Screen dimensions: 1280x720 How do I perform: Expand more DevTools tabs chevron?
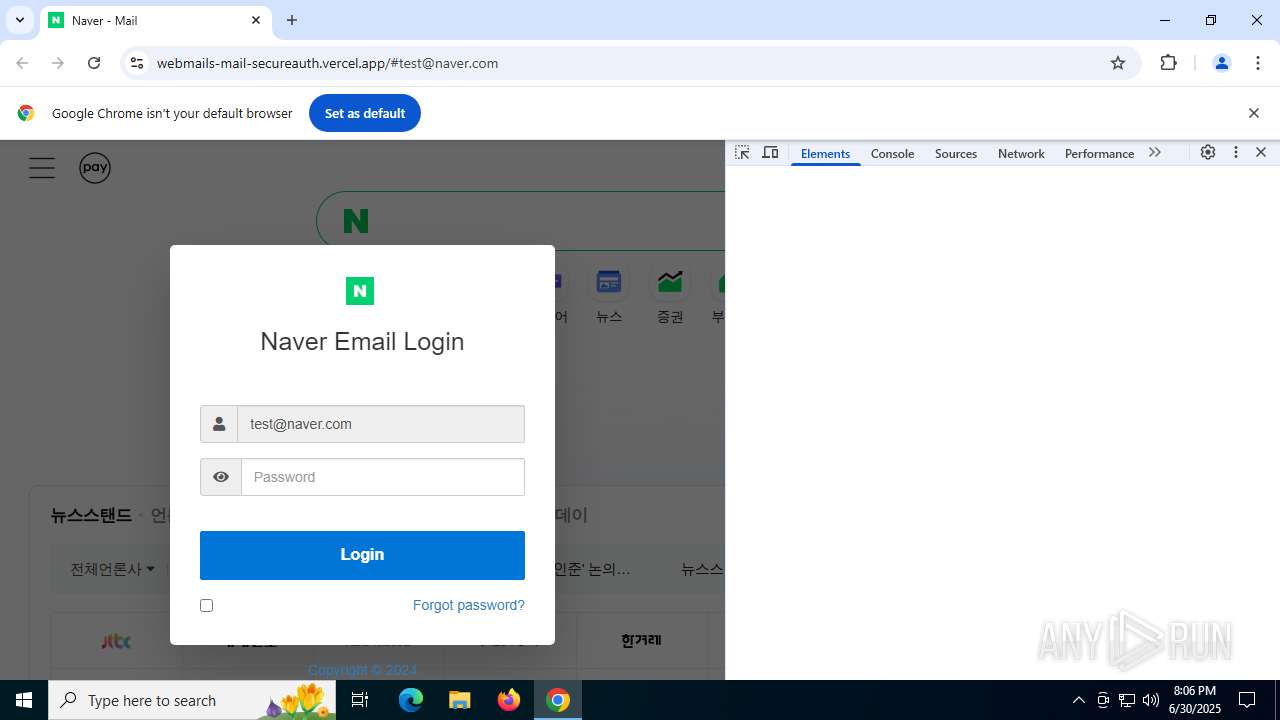1155,153
